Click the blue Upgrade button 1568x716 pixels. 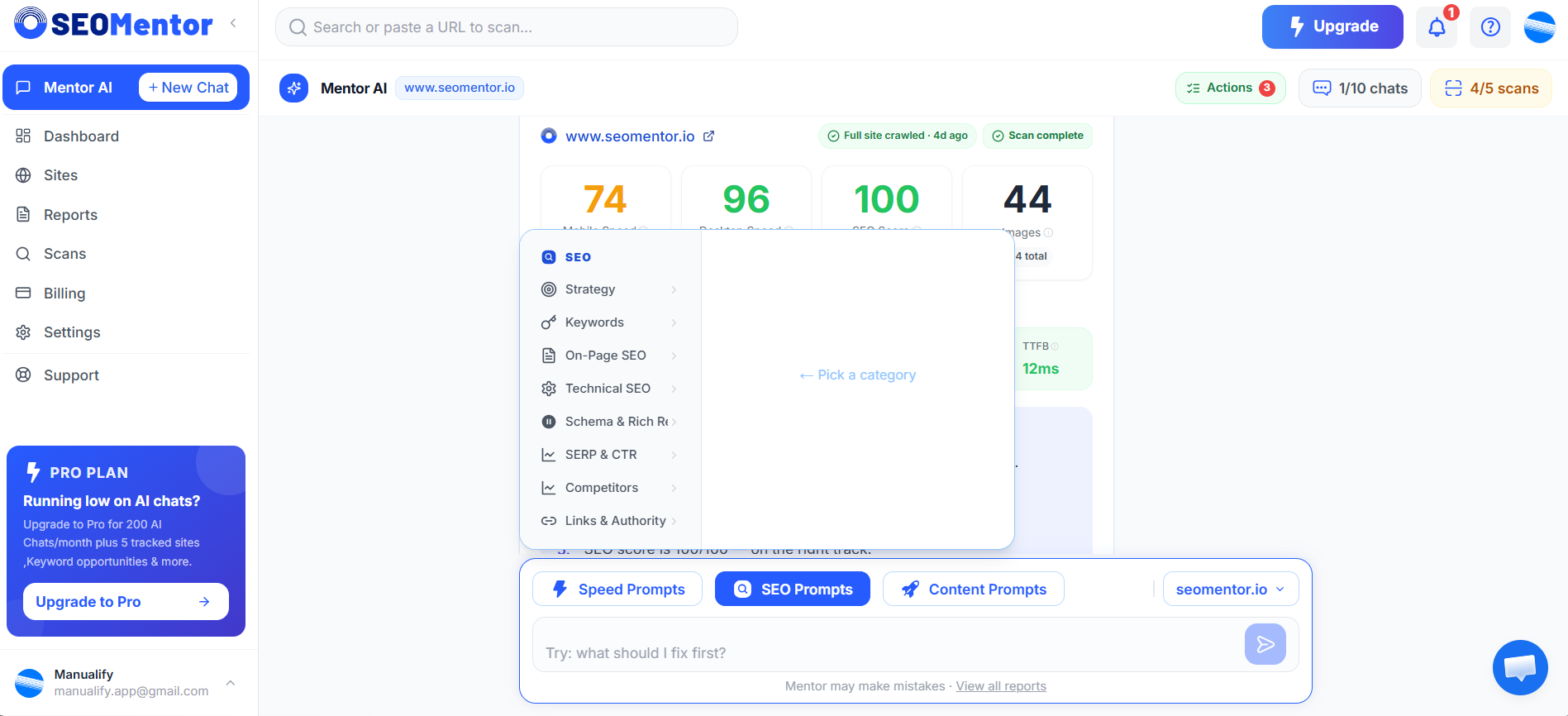coord(1332,26)
